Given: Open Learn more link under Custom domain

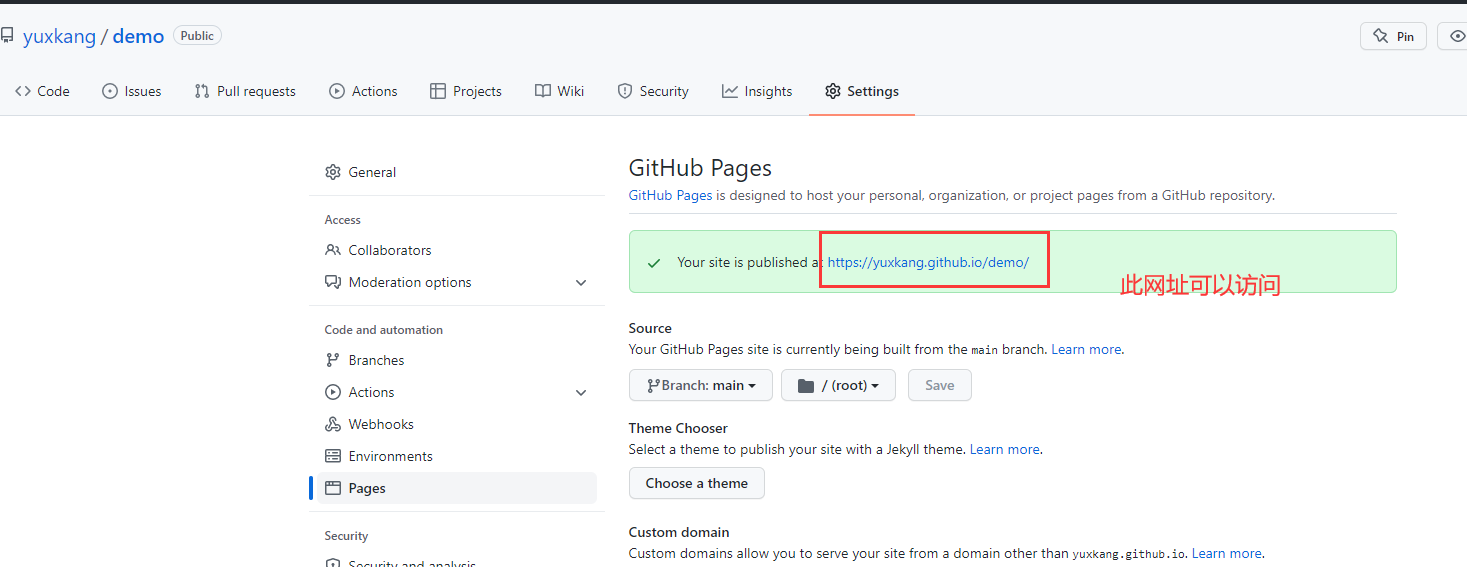Looking at the screenshot, I should (x=1227, y=553).
